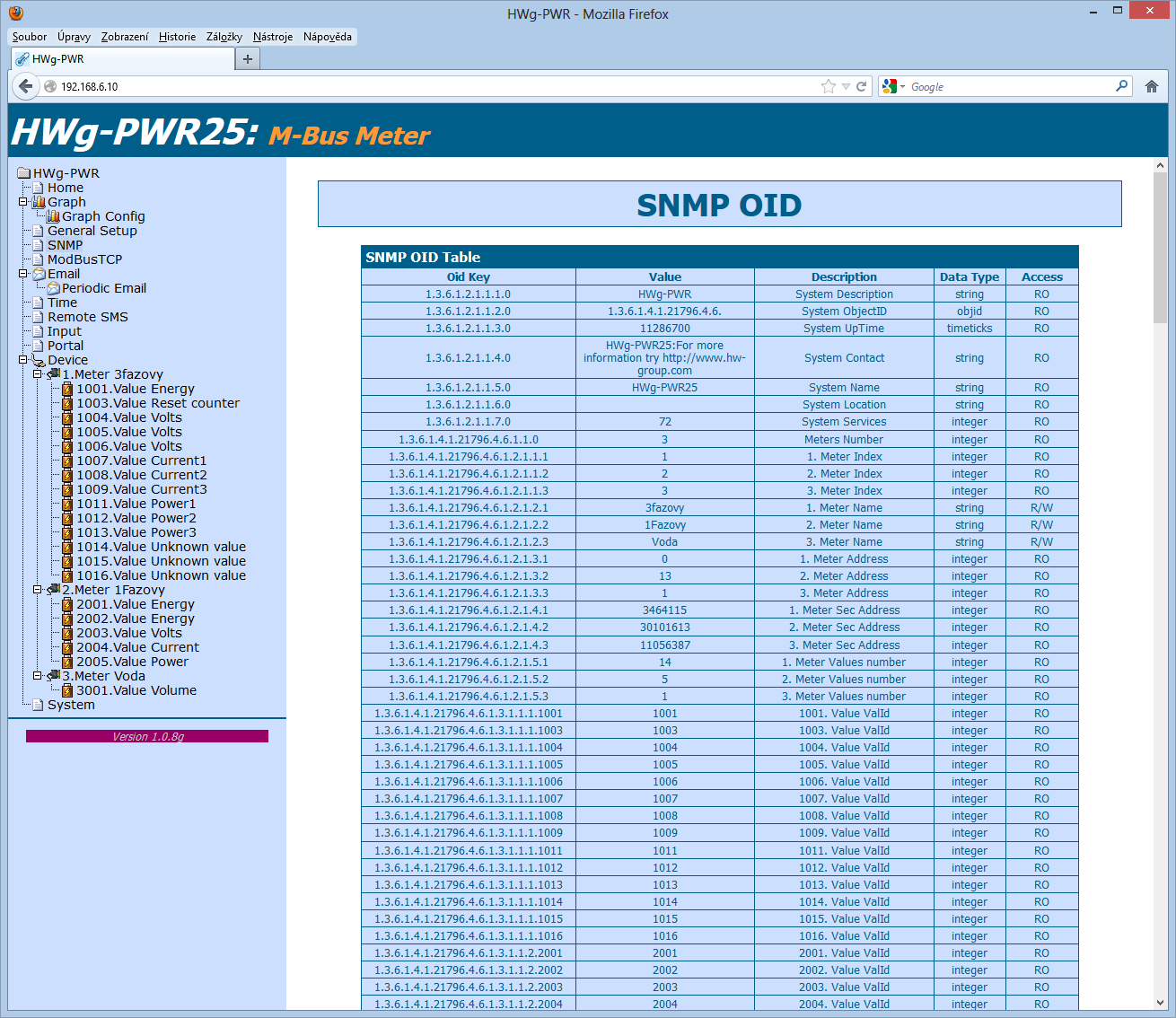
Task: Click value cell 11286700
Action: [x=665, y=329]
